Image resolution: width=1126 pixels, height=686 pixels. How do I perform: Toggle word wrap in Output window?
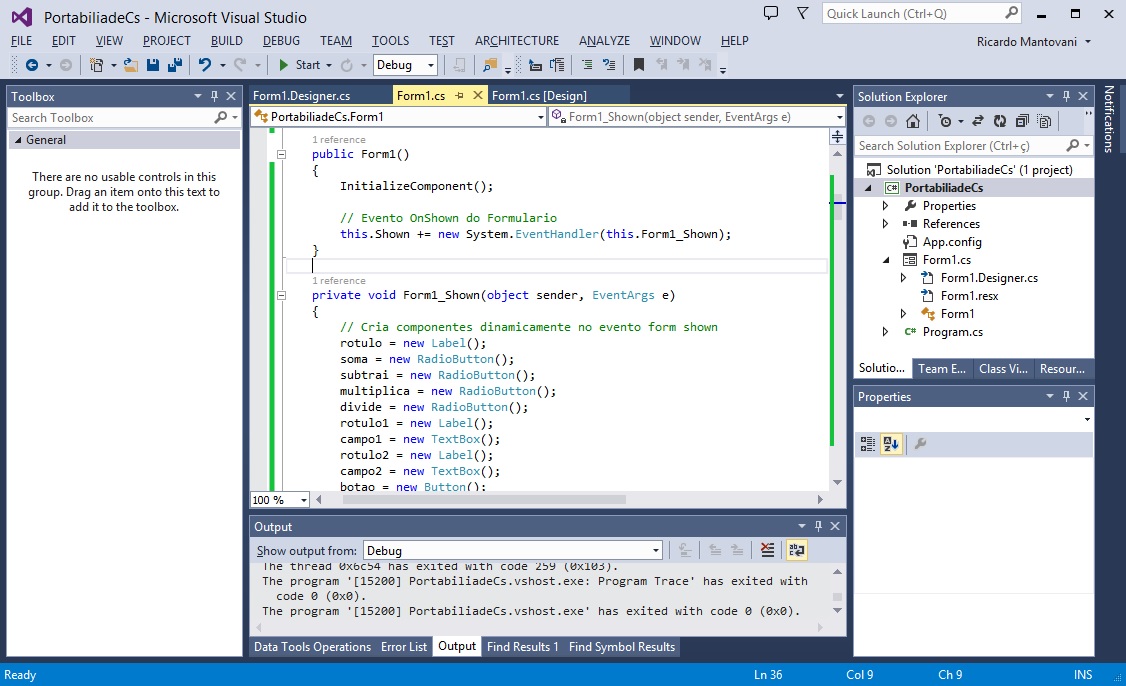pyautogui.click(x=796, y=550)
